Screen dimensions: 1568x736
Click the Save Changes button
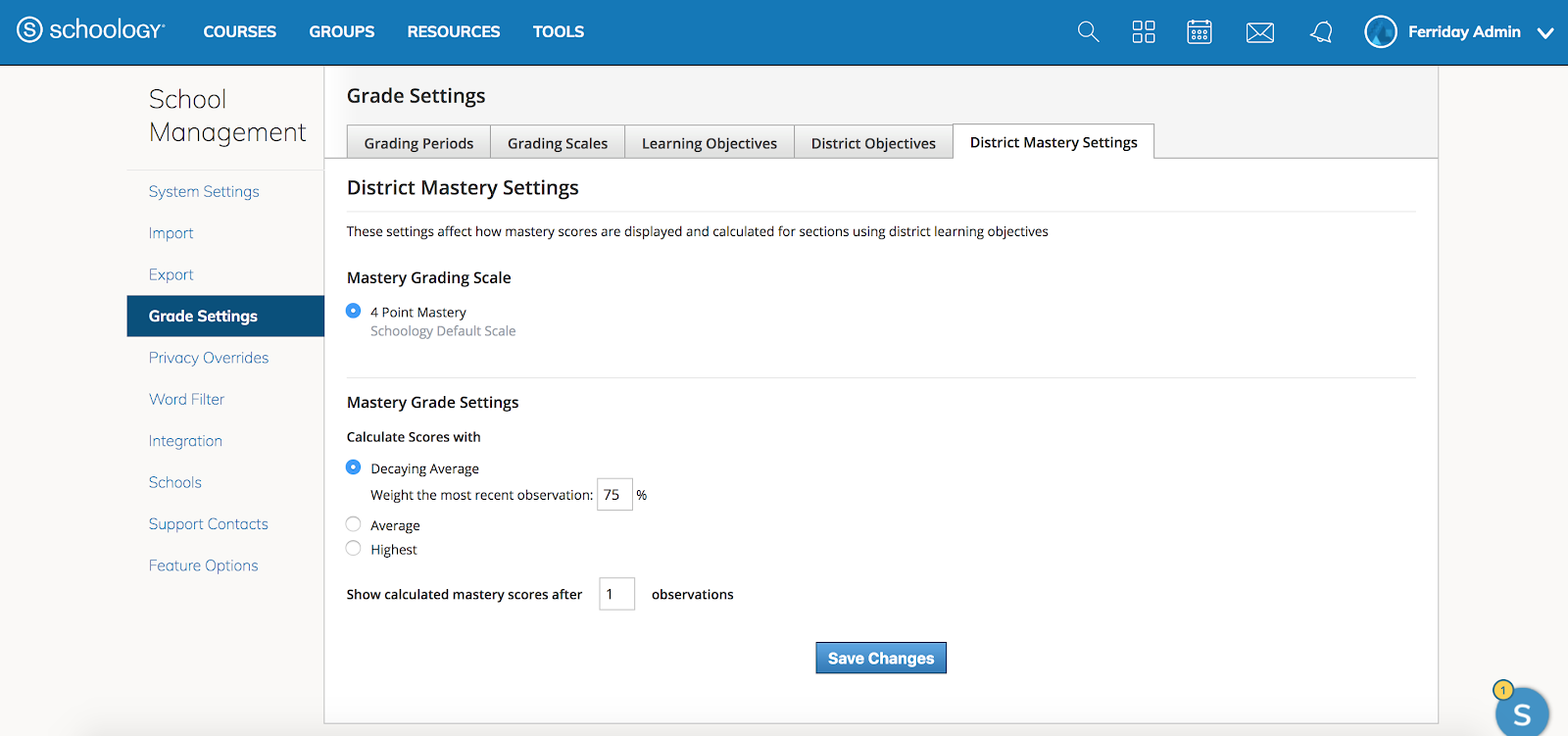[x=880, y=658]
